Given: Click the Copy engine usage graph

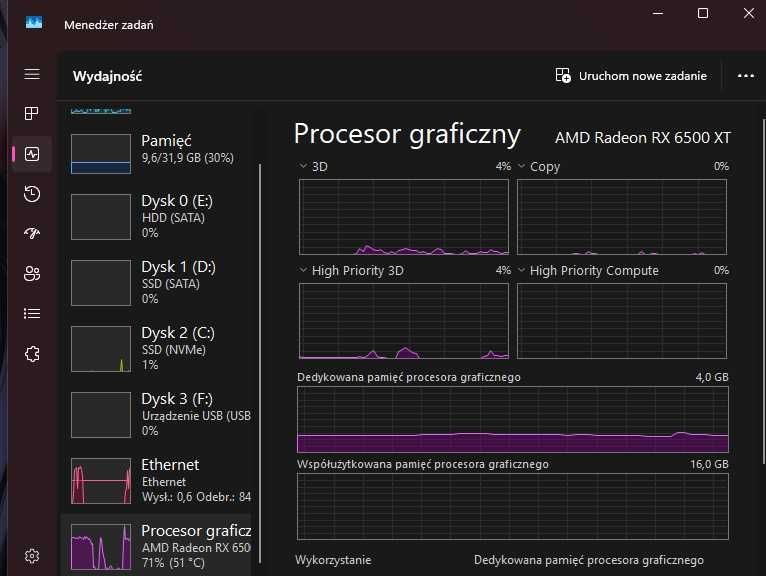Looking at the screenshot, I should point(622,217).
